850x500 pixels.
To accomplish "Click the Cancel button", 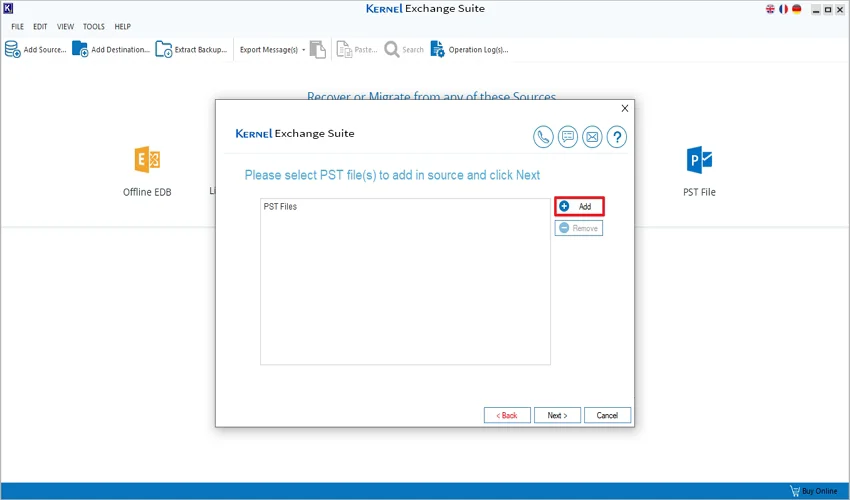I will pos(607,415).
